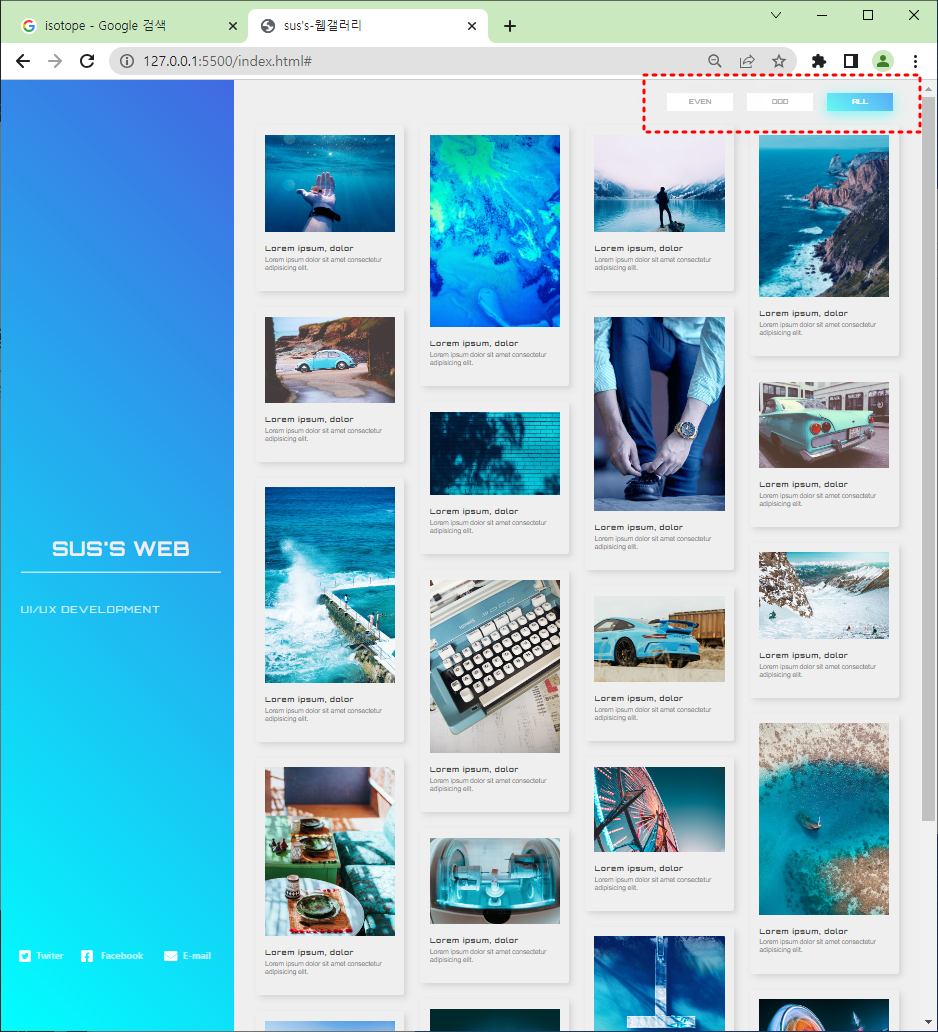Click the browser back arrow
The height and width of the screenshot is (1032, 938).
23,61
